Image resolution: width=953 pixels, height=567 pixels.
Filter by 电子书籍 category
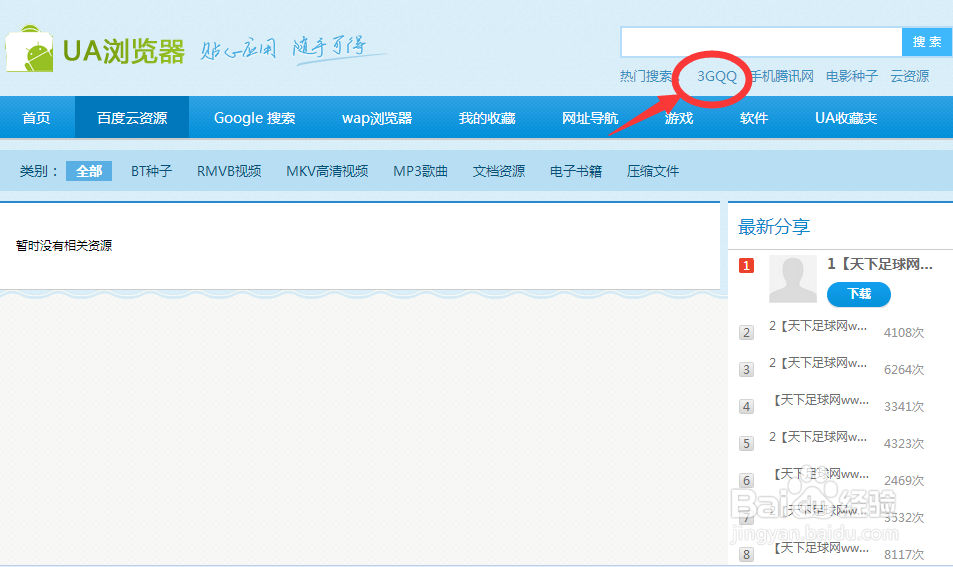tap(576, 171)
